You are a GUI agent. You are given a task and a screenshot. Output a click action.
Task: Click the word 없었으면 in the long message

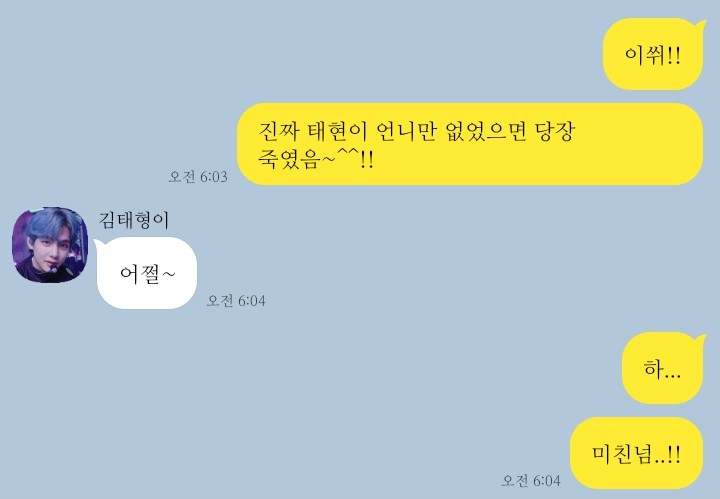[486, 132]
